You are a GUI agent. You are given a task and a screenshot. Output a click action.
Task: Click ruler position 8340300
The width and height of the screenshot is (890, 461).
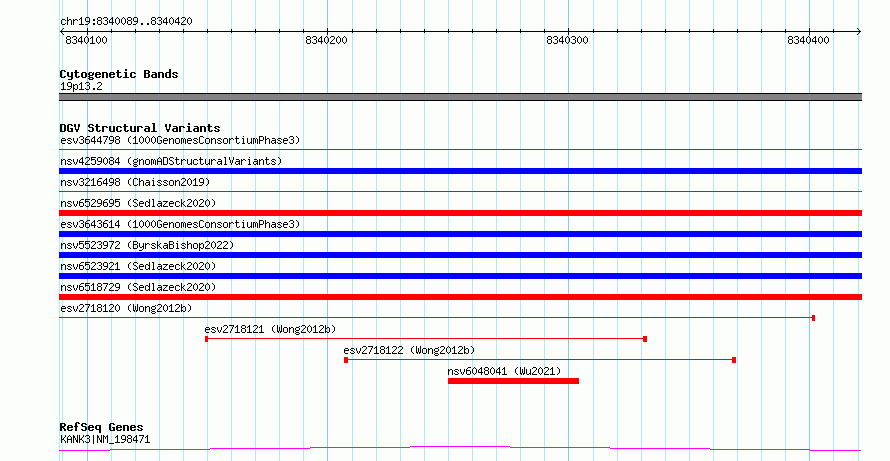[568, 40]
